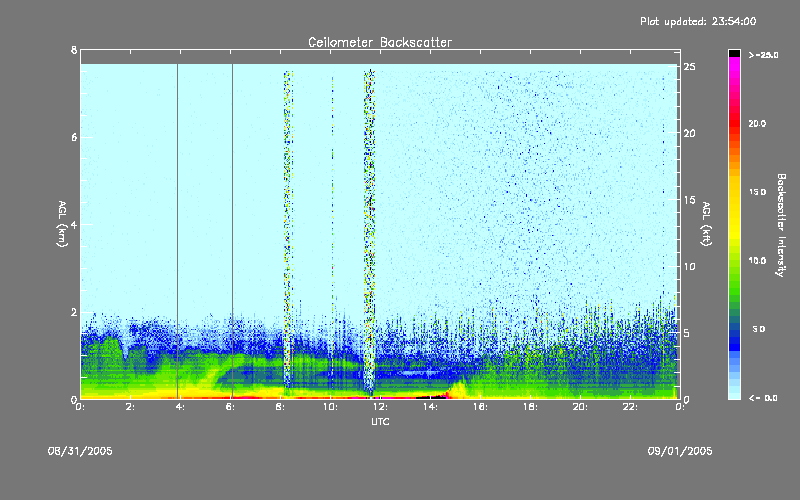
Task: Select the 08/31/2005 start date label
Action: click(80, 451)
